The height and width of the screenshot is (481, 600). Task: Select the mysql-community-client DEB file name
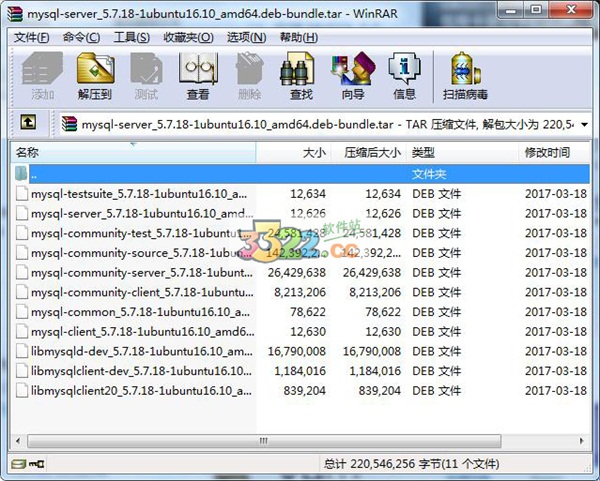click(142, 292)
